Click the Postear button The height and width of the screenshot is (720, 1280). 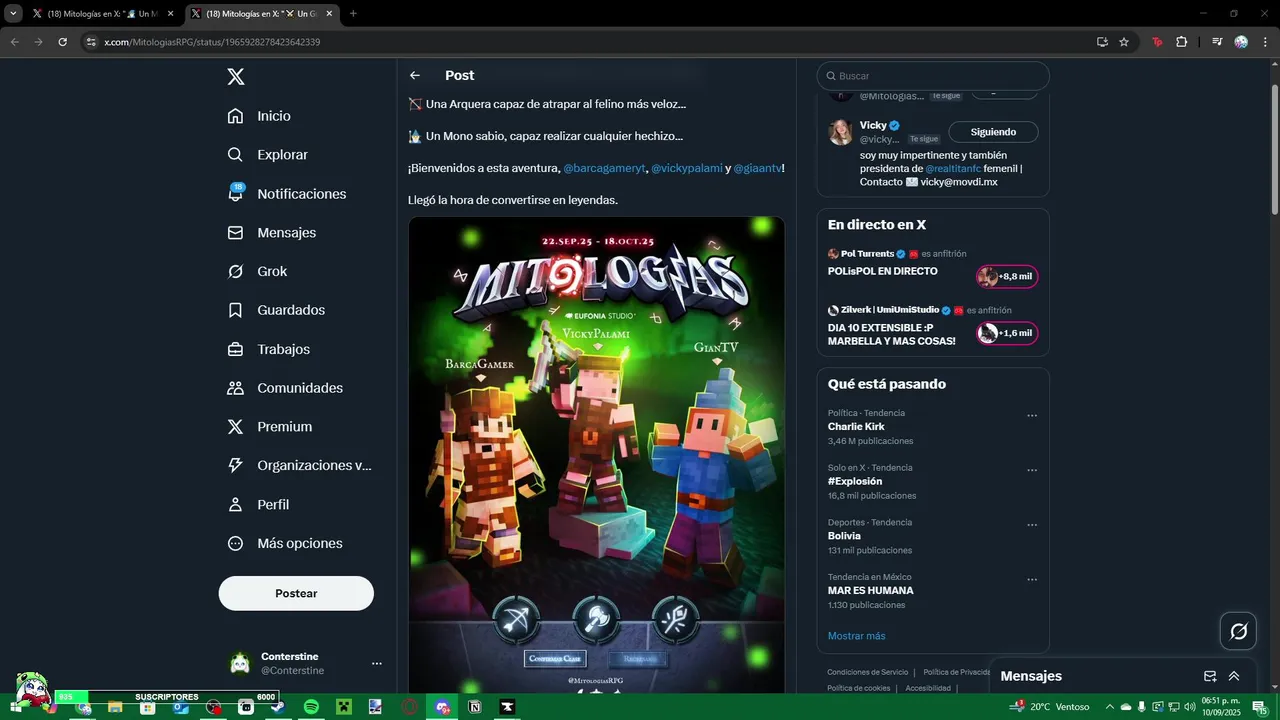click(296, 593)
